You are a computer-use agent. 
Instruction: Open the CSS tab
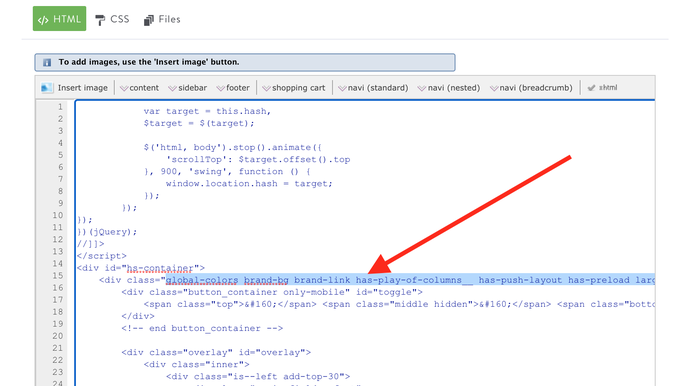coord(112,19)
